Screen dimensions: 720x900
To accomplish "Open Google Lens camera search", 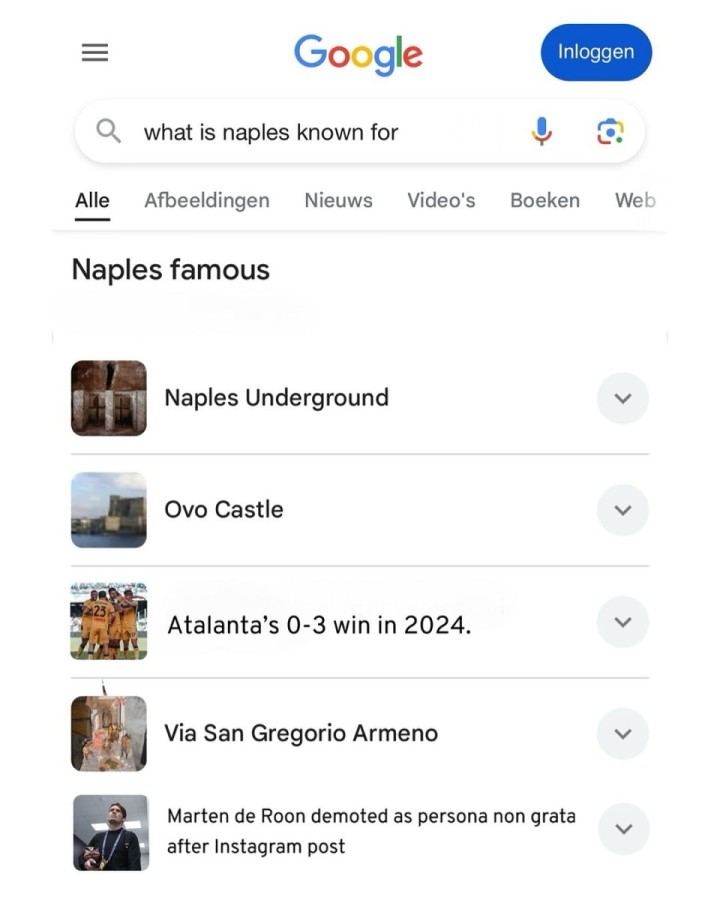I will click(x=610, y=131).
